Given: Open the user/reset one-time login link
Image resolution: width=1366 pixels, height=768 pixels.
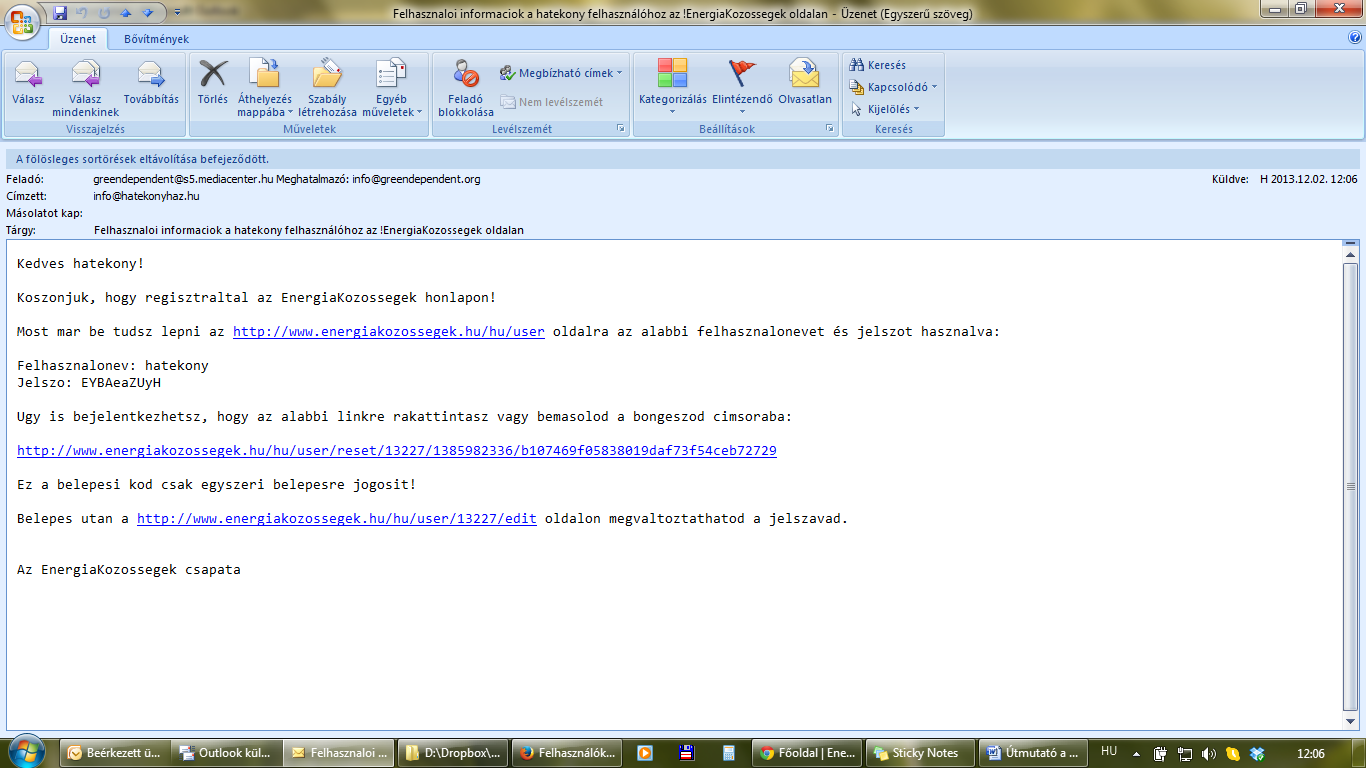Looking at the screenshot, I should coord(397,451).
